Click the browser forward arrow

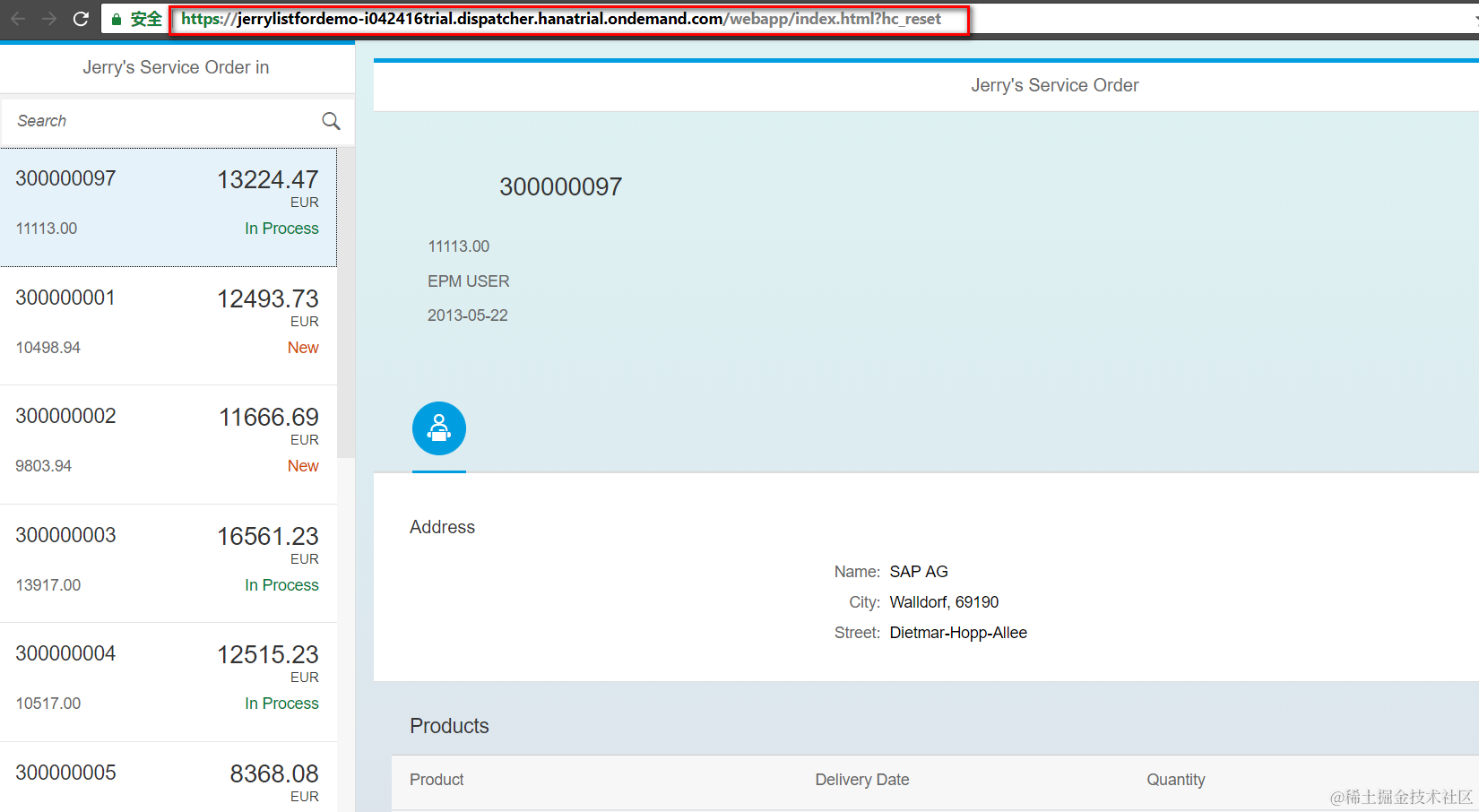point(49,19)
